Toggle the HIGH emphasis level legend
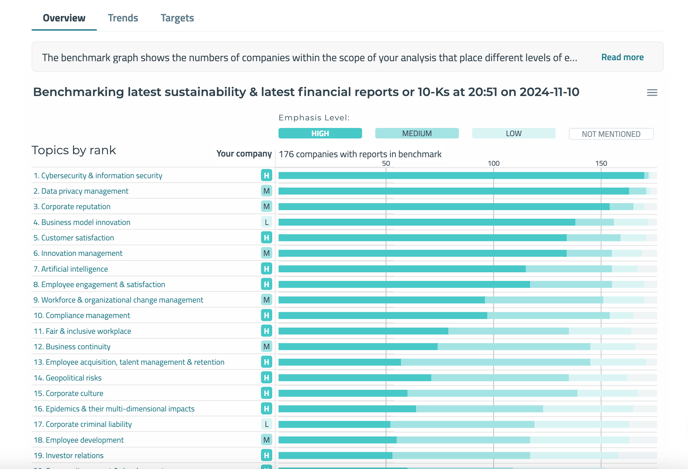688x469 pixels. [320, 133]
